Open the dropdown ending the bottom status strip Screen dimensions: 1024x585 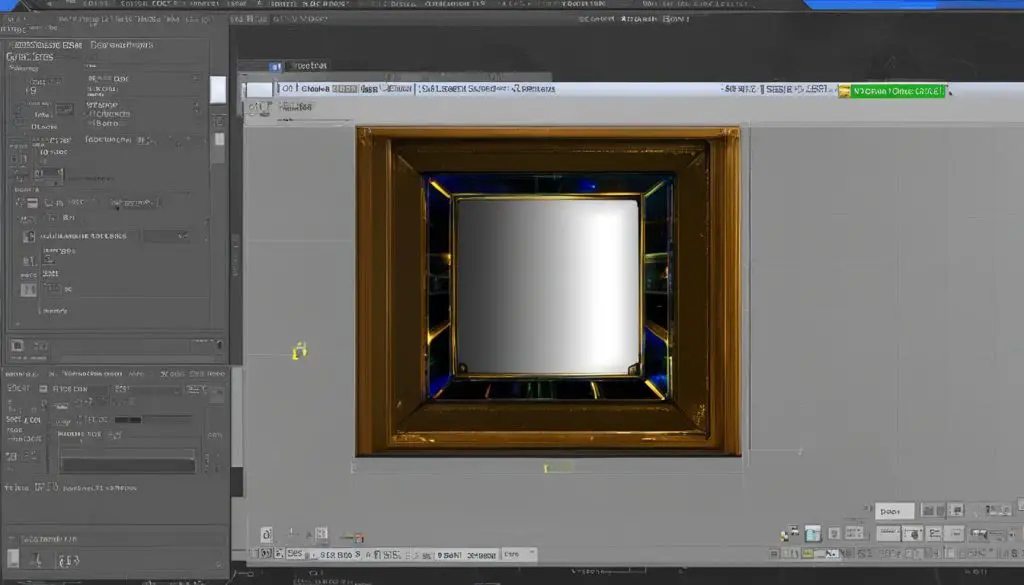(x=519, y=554)
